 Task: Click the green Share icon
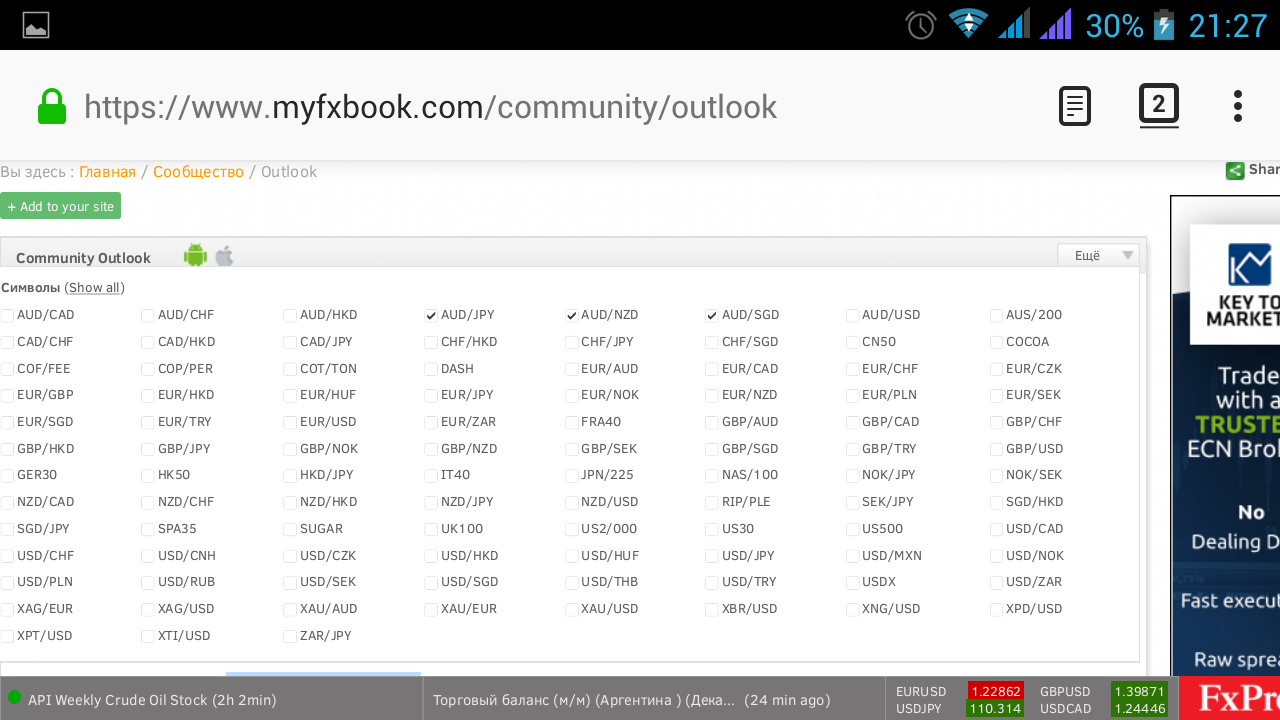(x=1235, y=171)
